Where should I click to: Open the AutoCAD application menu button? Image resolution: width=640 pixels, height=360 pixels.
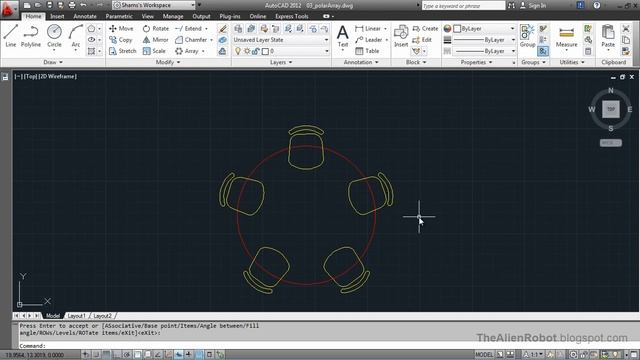coord(8,9)
